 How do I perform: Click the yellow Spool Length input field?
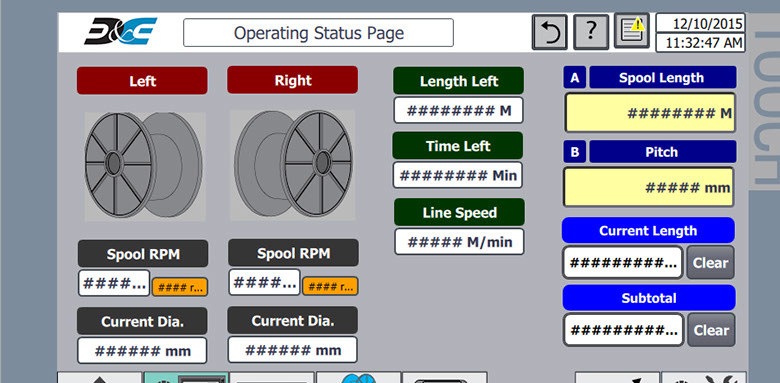(650, 113)
